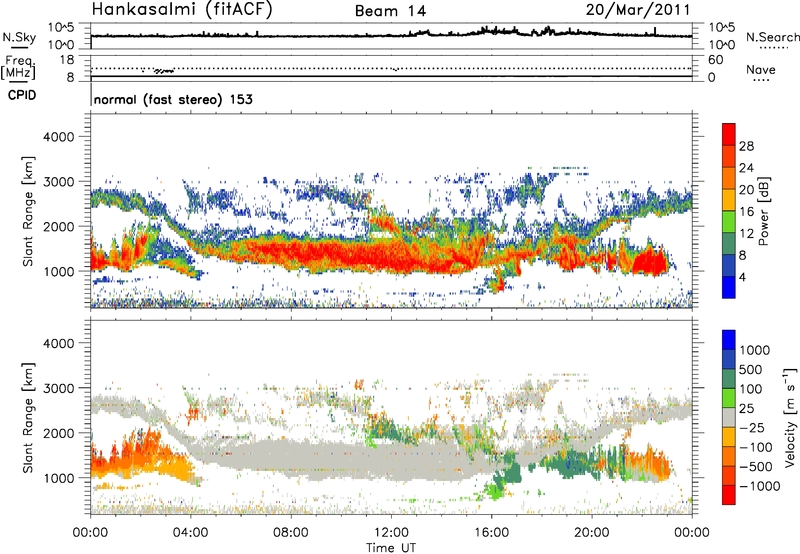
Task: Click 'normal (fast stereo) 153' text
Action: [x=173, y=99]
